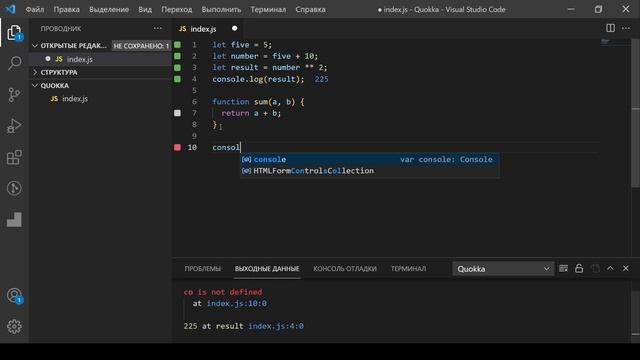Click the Не сохранено: 1 badge
This screenshot has height=360, width=640.
pos(141,46)
